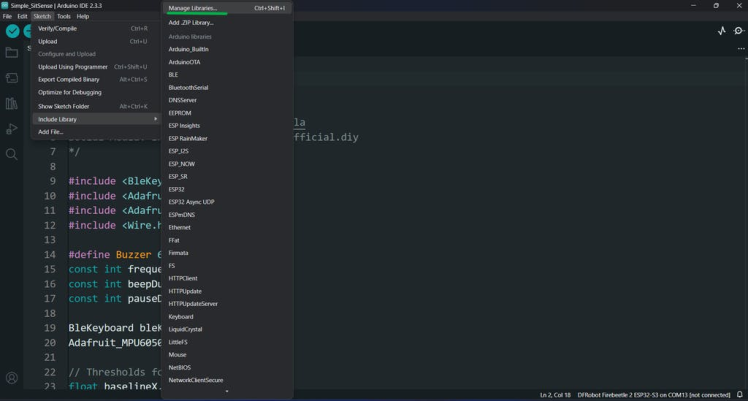Click the Arduino IDE app icon in title bar
The height and width of the screenshot is (401, 748).
point(5,5)
